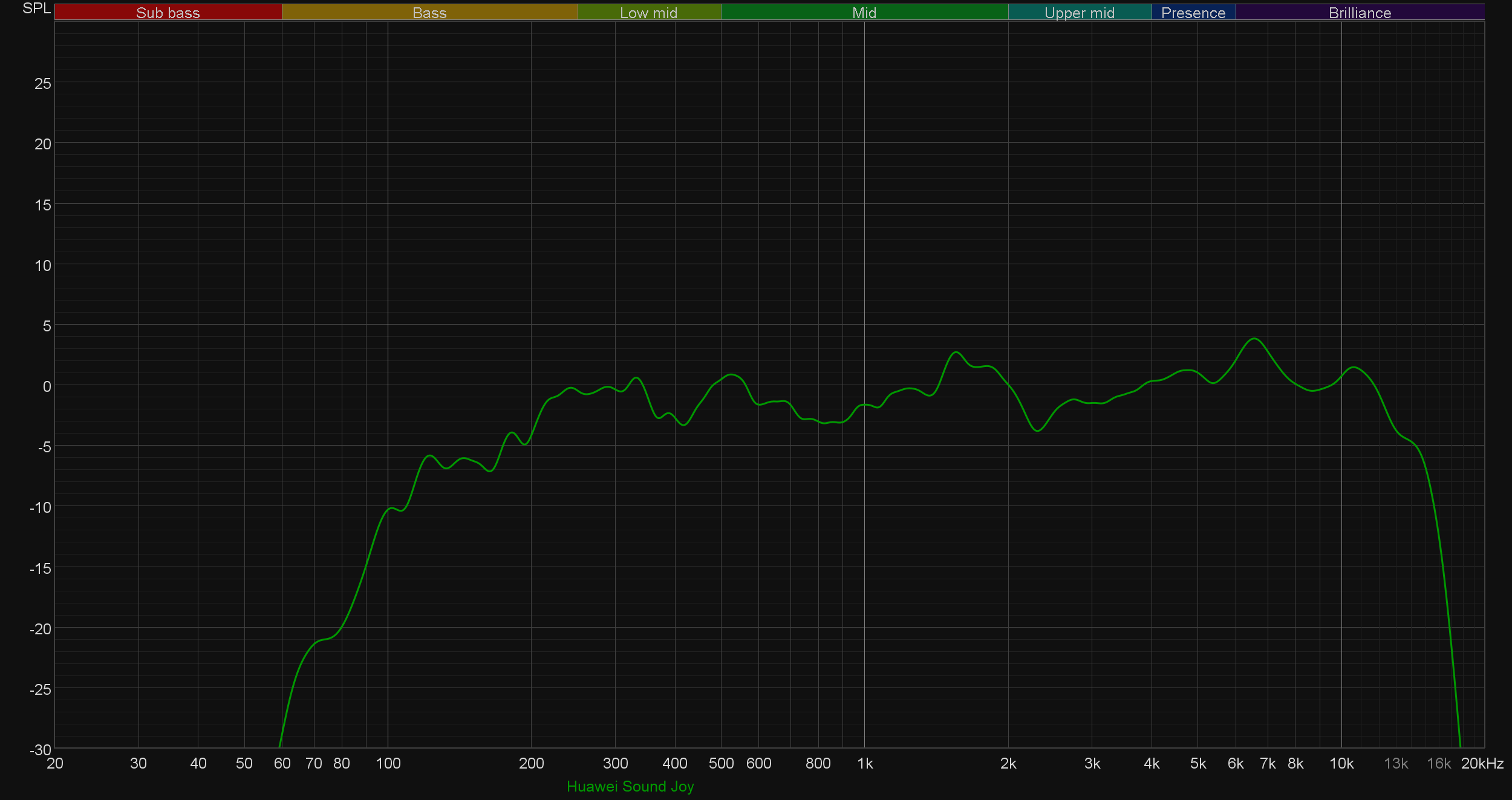Click the Huawei Sound Joy legend label
The image size is (1512, 800).
coord(630,786)
